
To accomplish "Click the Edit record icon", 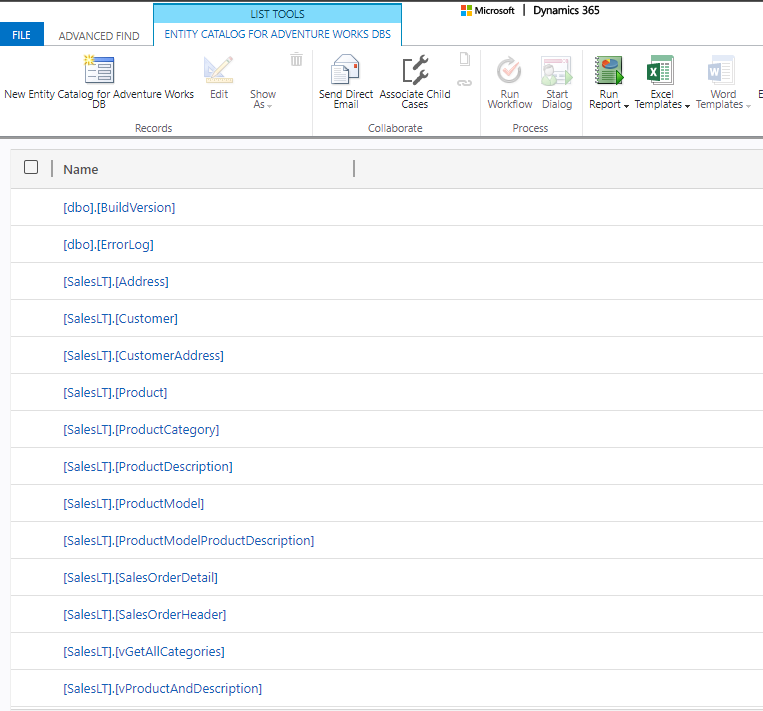I will click(x=218, y=70).
